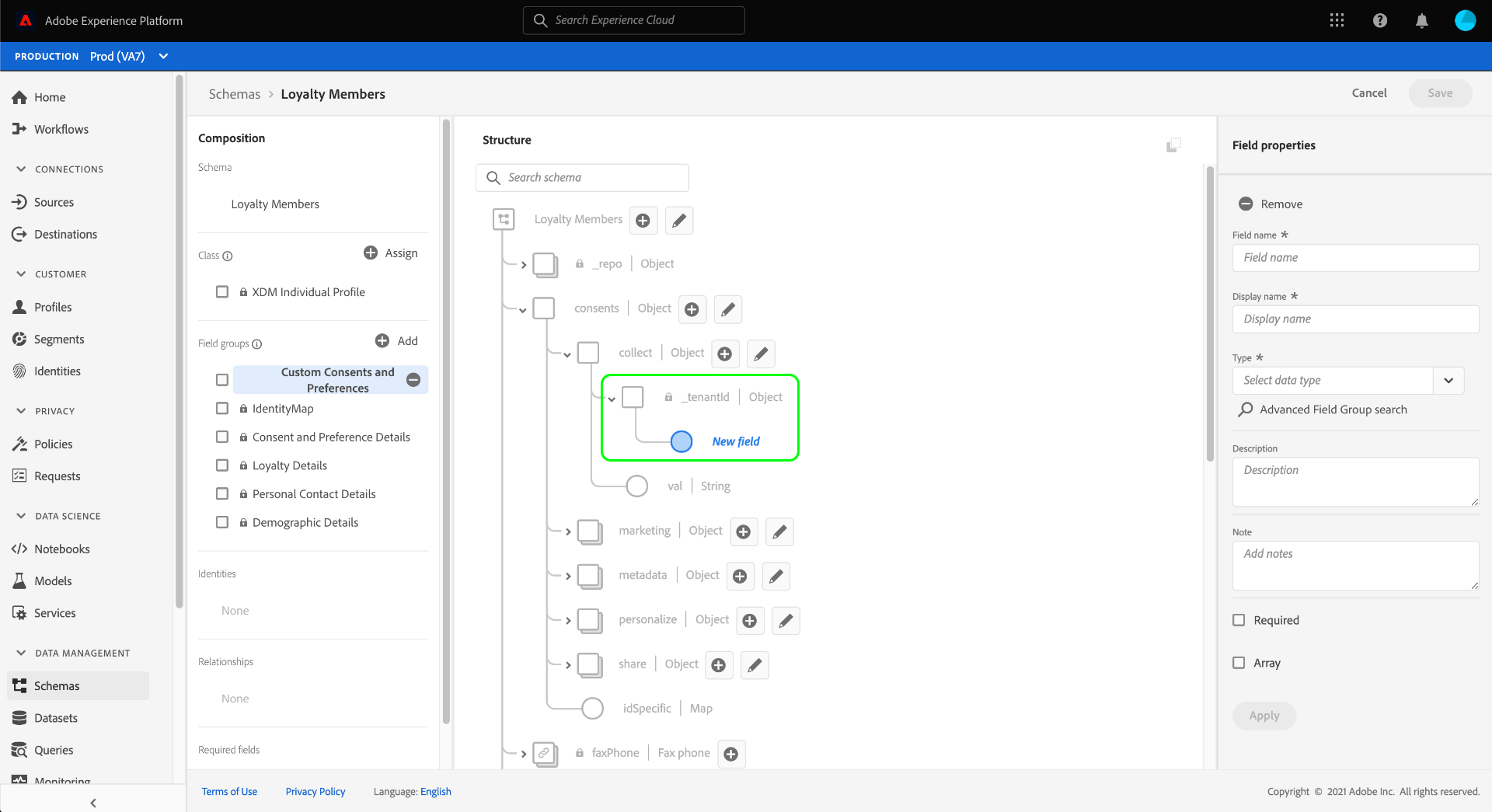This screenshot has width=1492, height=812.
Task: Open the notifications bell
Action: [1422, 21]
